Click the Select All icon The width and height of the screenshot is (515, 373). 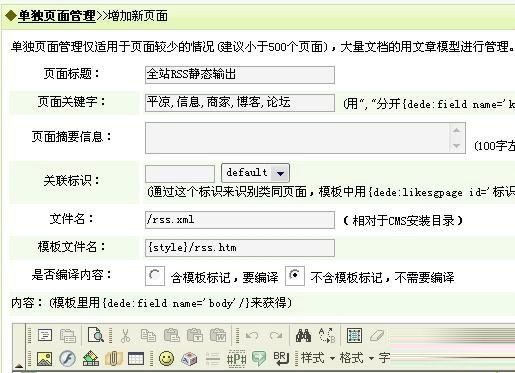pos(354,335)
